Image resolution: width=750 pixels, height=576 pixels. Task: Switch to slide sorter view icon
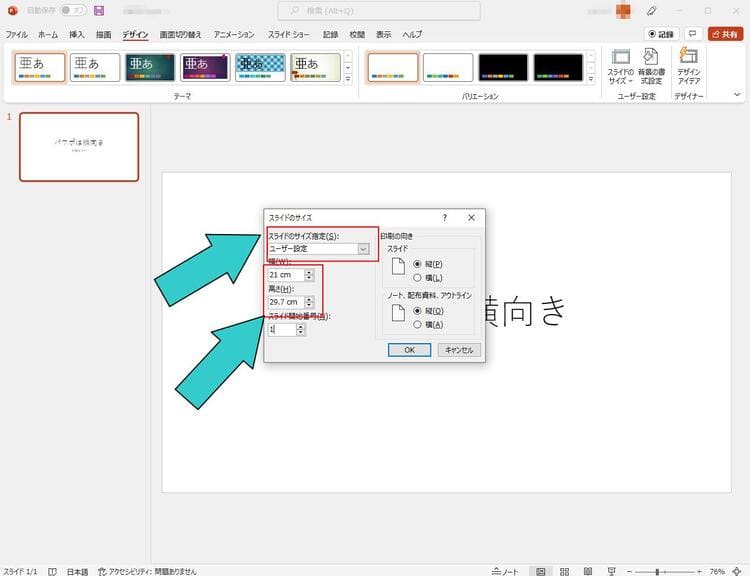pos(564,571)
